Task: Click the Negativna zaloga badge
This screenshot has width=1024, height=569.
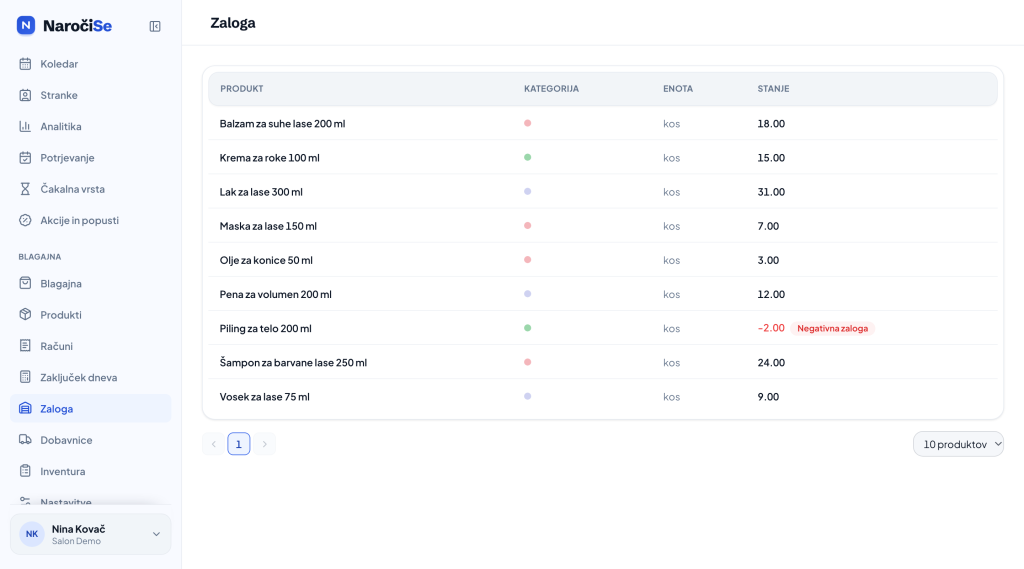Action: pyautogui.click(x=832, y=329)
